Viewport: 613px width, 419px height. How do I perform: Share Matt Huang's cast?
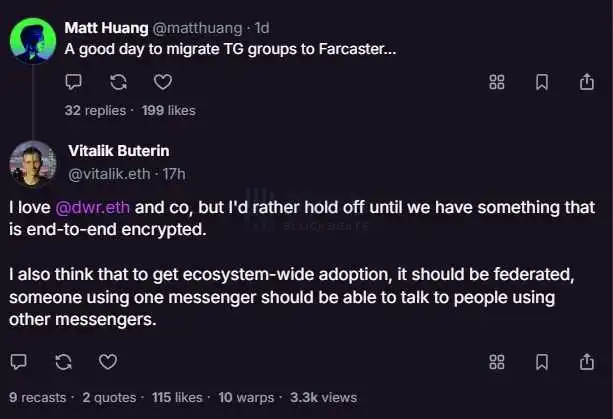[x=587, y=82]
